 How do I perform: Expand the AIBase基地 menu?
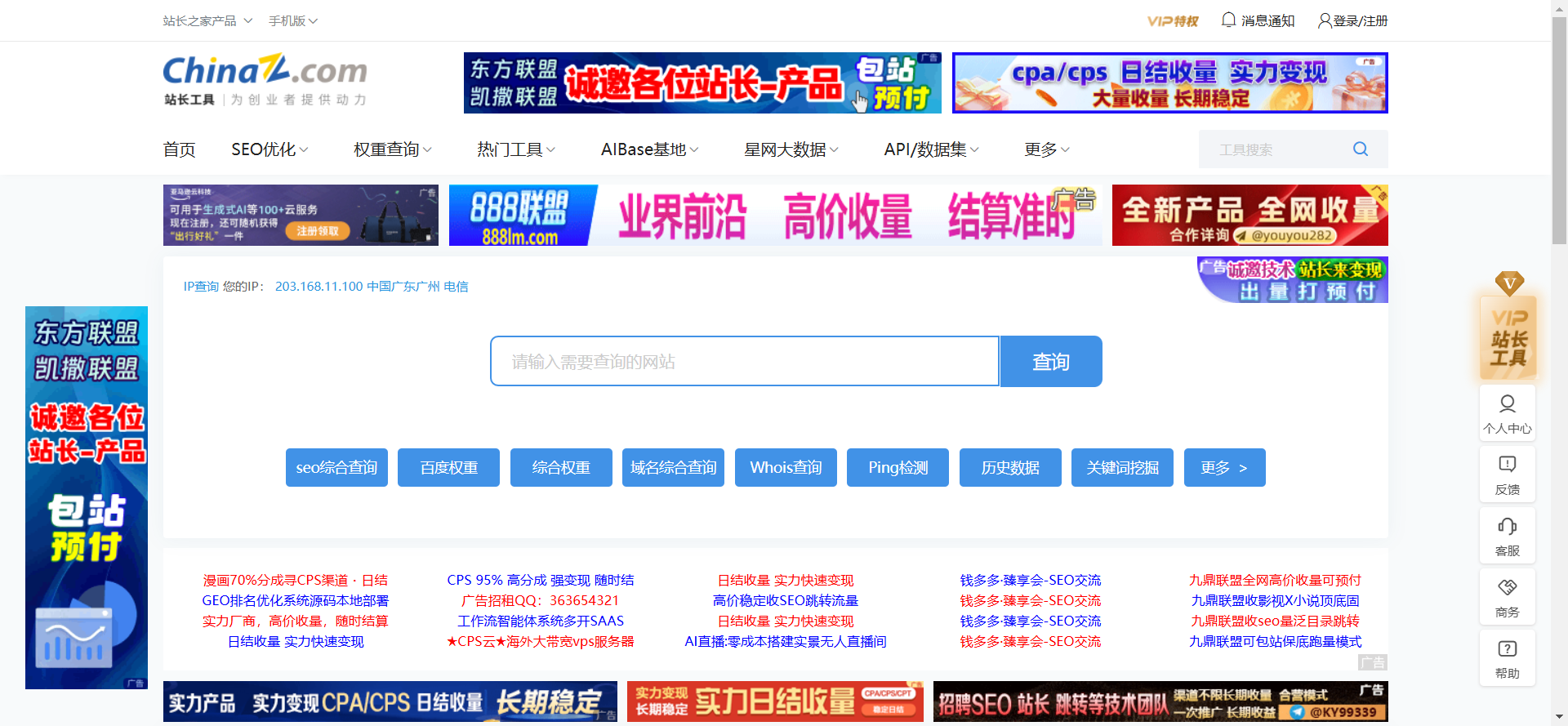650,149
